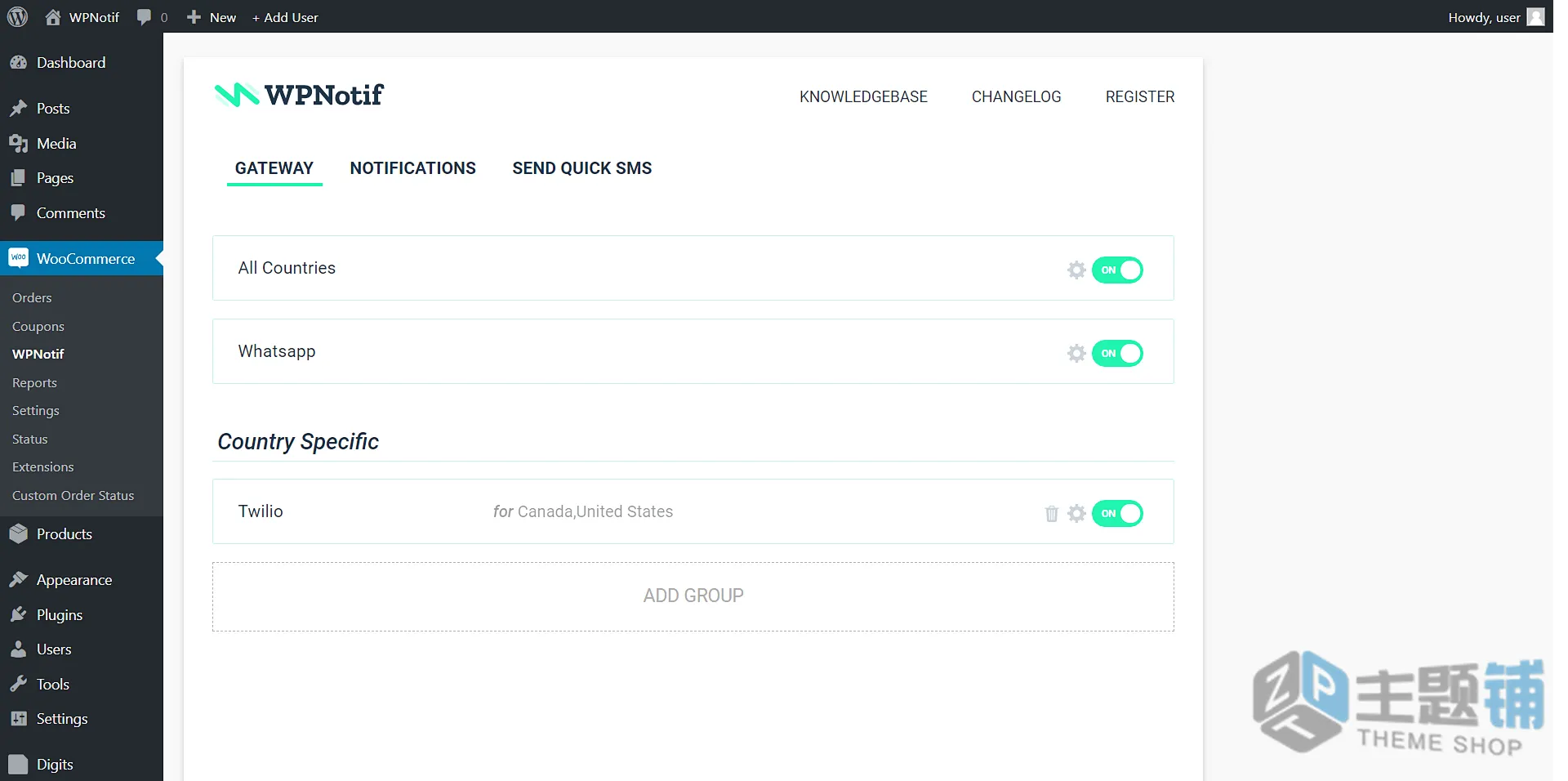Open WooCommerce Coupons submenu item

tap(38, 327)
